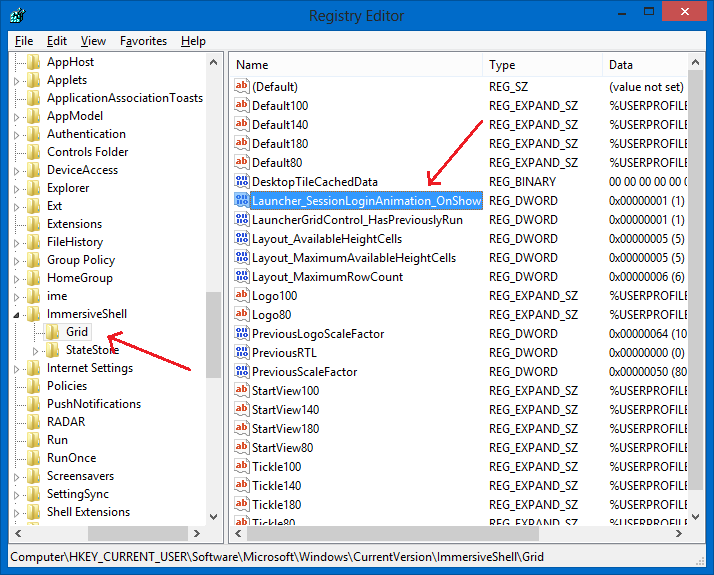
Task: Select the HomeGroup key in the tree
Action: 80,278
